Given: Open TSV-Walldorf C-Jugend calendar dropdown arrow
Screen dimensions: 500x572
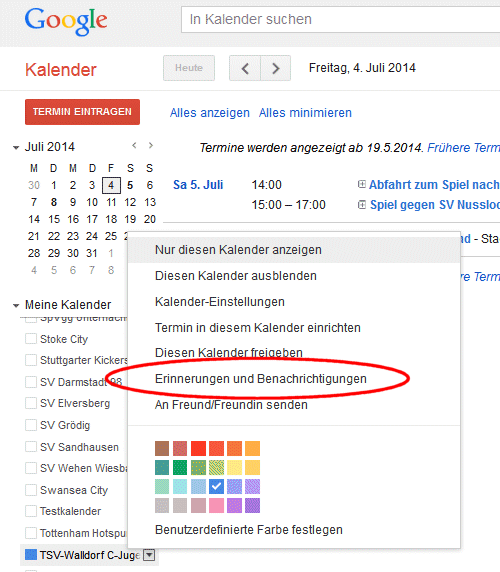Looking at the screenshot, I should pos(149,555).
